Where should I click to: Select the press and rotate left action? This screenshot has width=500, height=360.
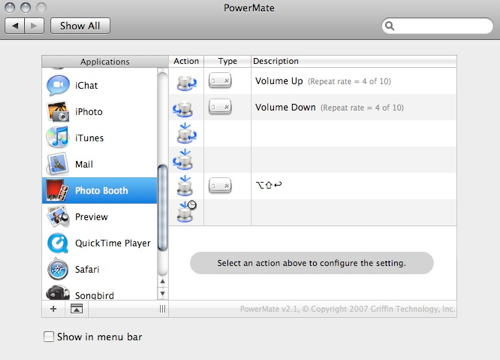point(183,159)
